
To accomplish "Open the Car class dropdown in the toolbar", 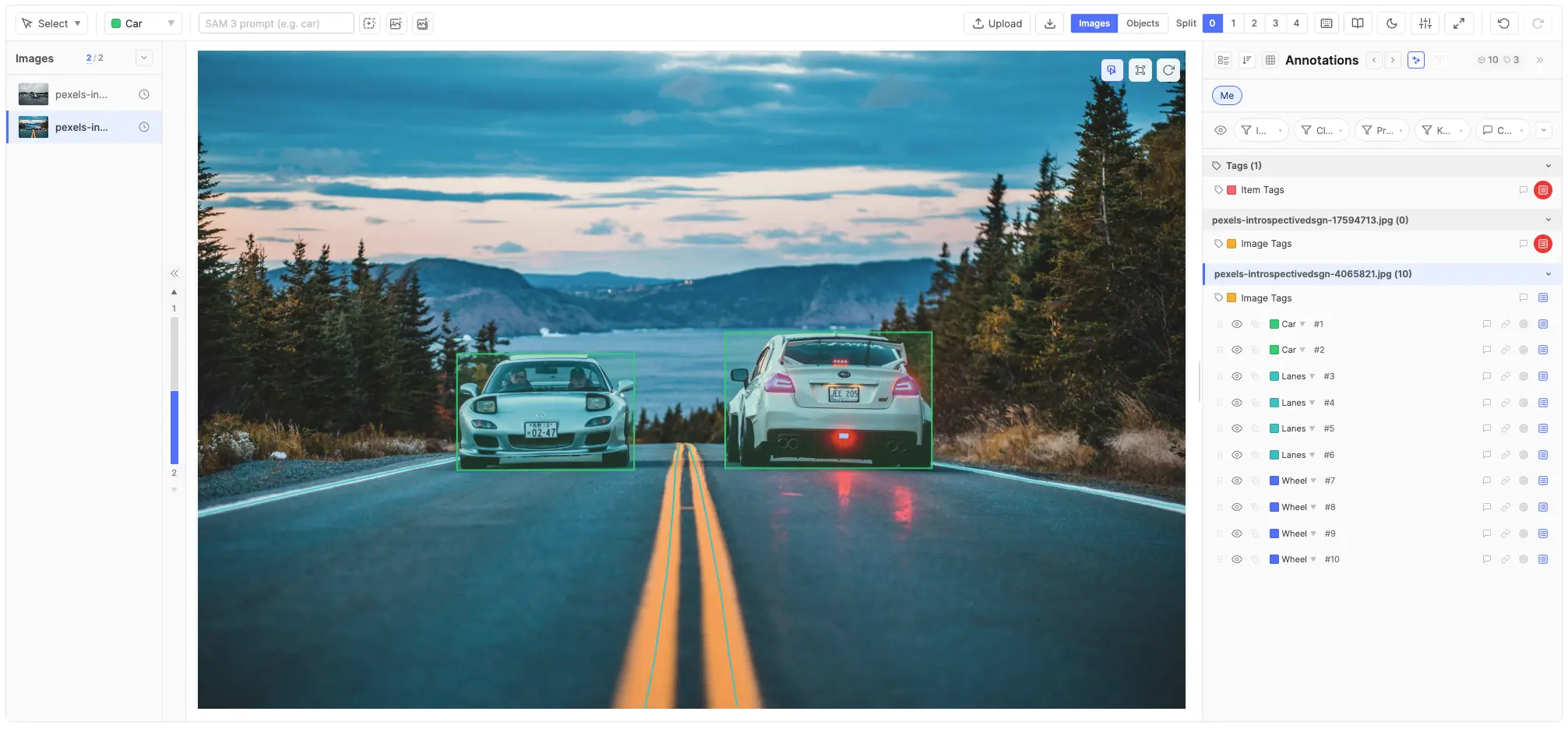I will click(143, 23).
